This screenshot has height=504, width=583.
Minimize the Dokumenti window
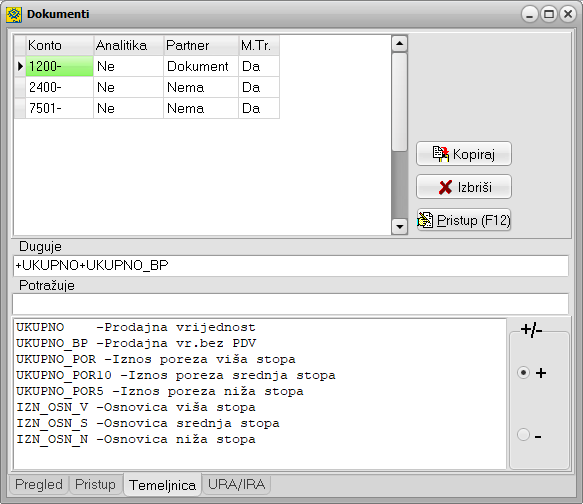pos(529,14)
